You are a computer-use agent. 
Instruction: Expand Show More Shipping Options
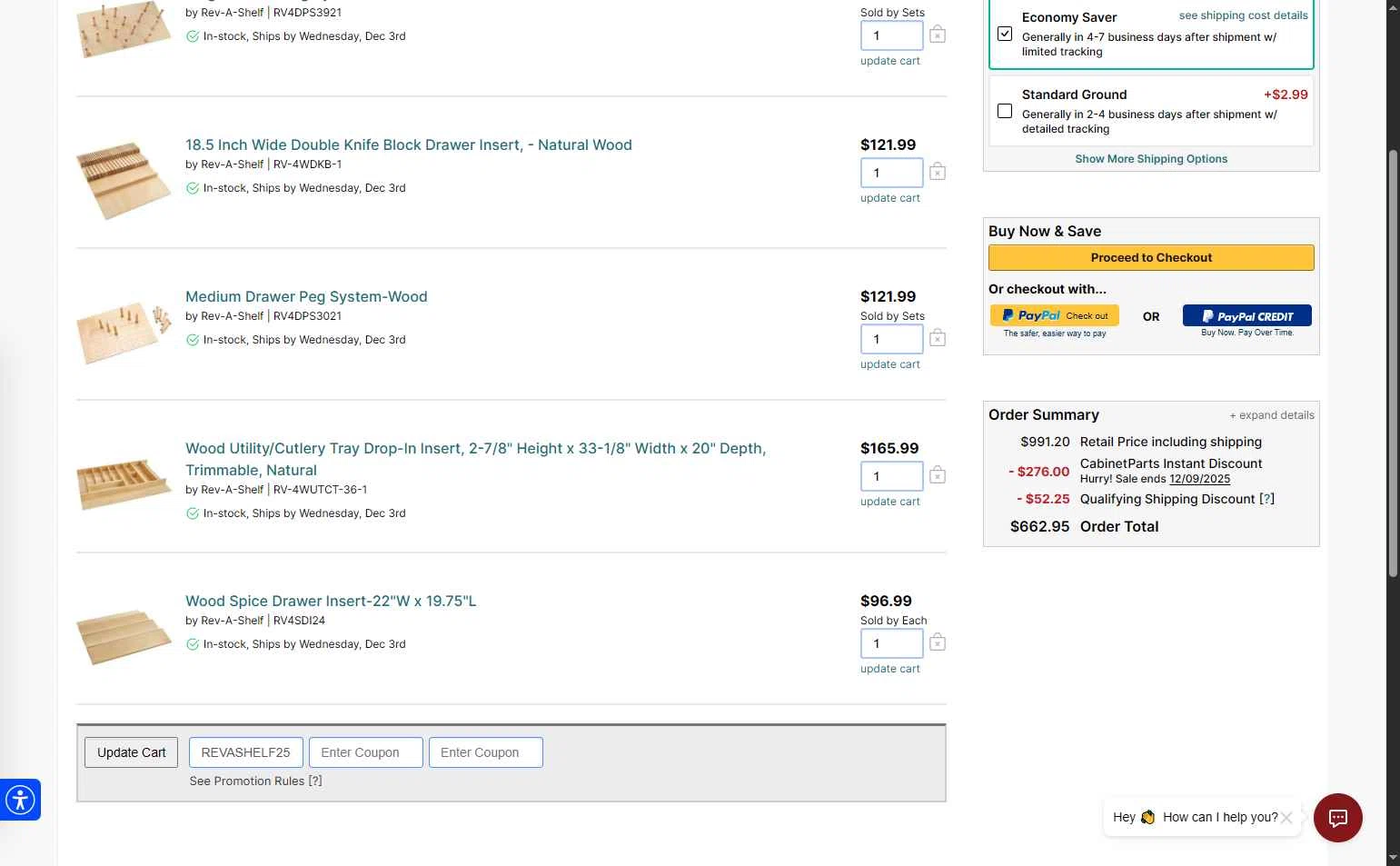1151,159
